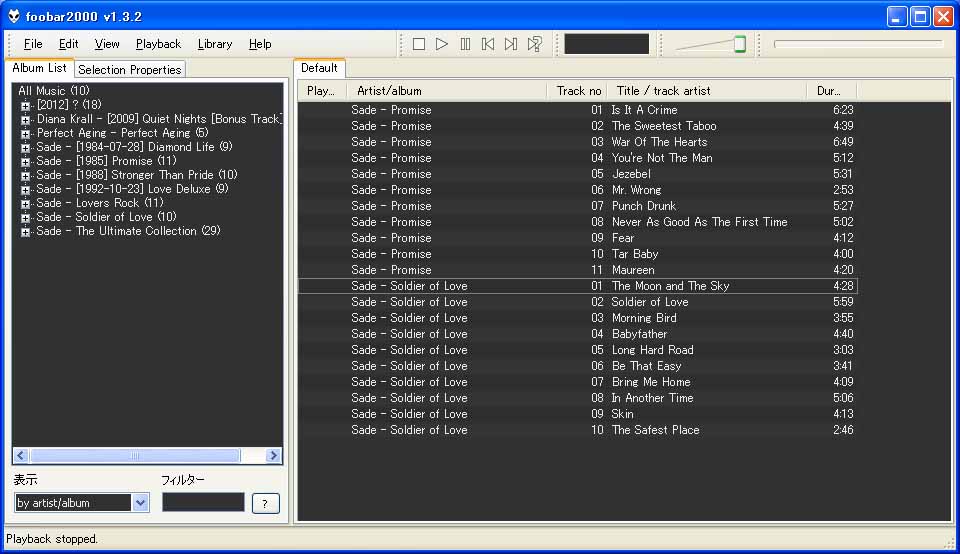Select track In Another Time
This screenshot has height=554, width=960.
coord(577,398)
